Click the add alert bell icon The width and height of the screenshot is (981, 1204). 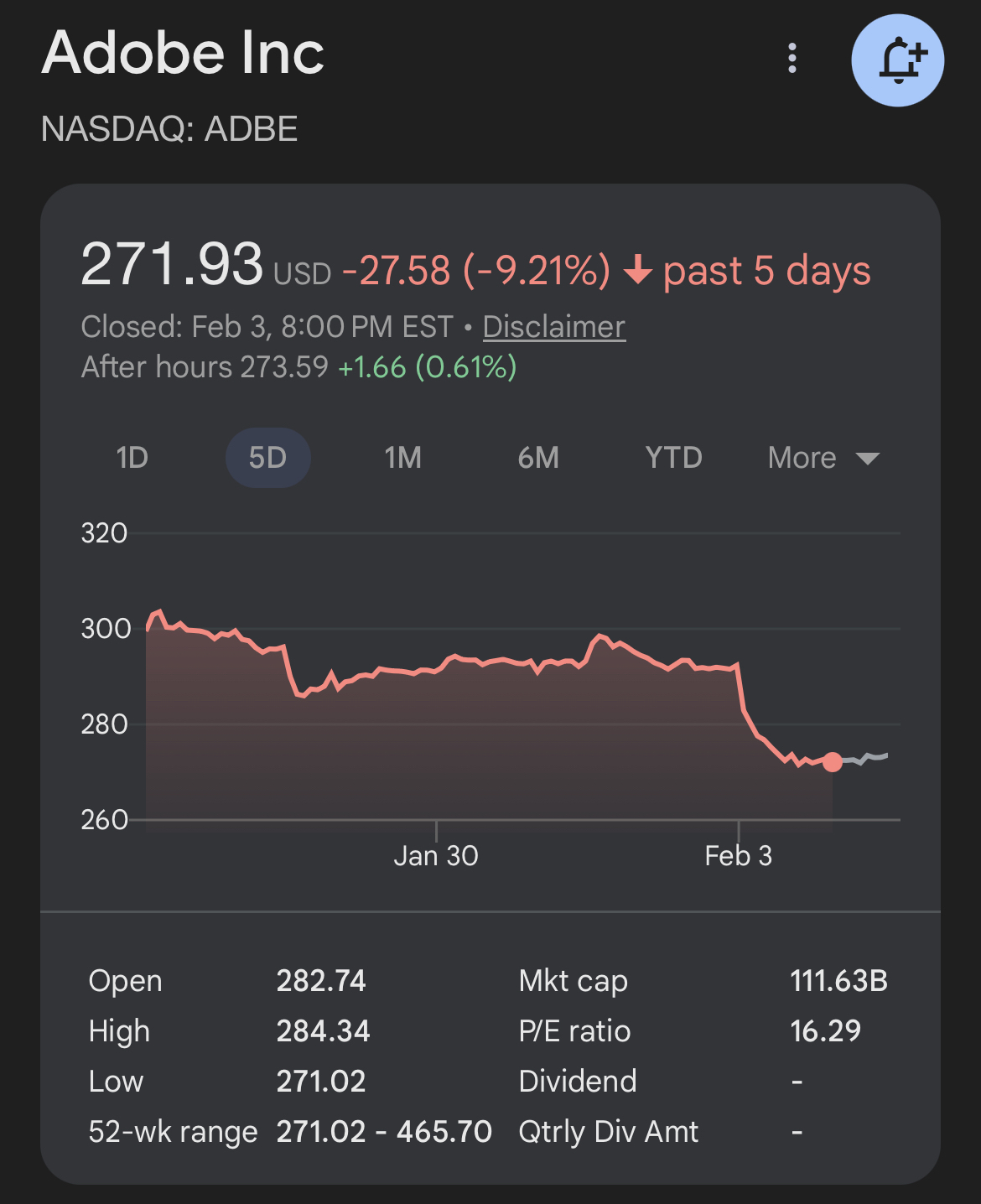click(897, 60)
